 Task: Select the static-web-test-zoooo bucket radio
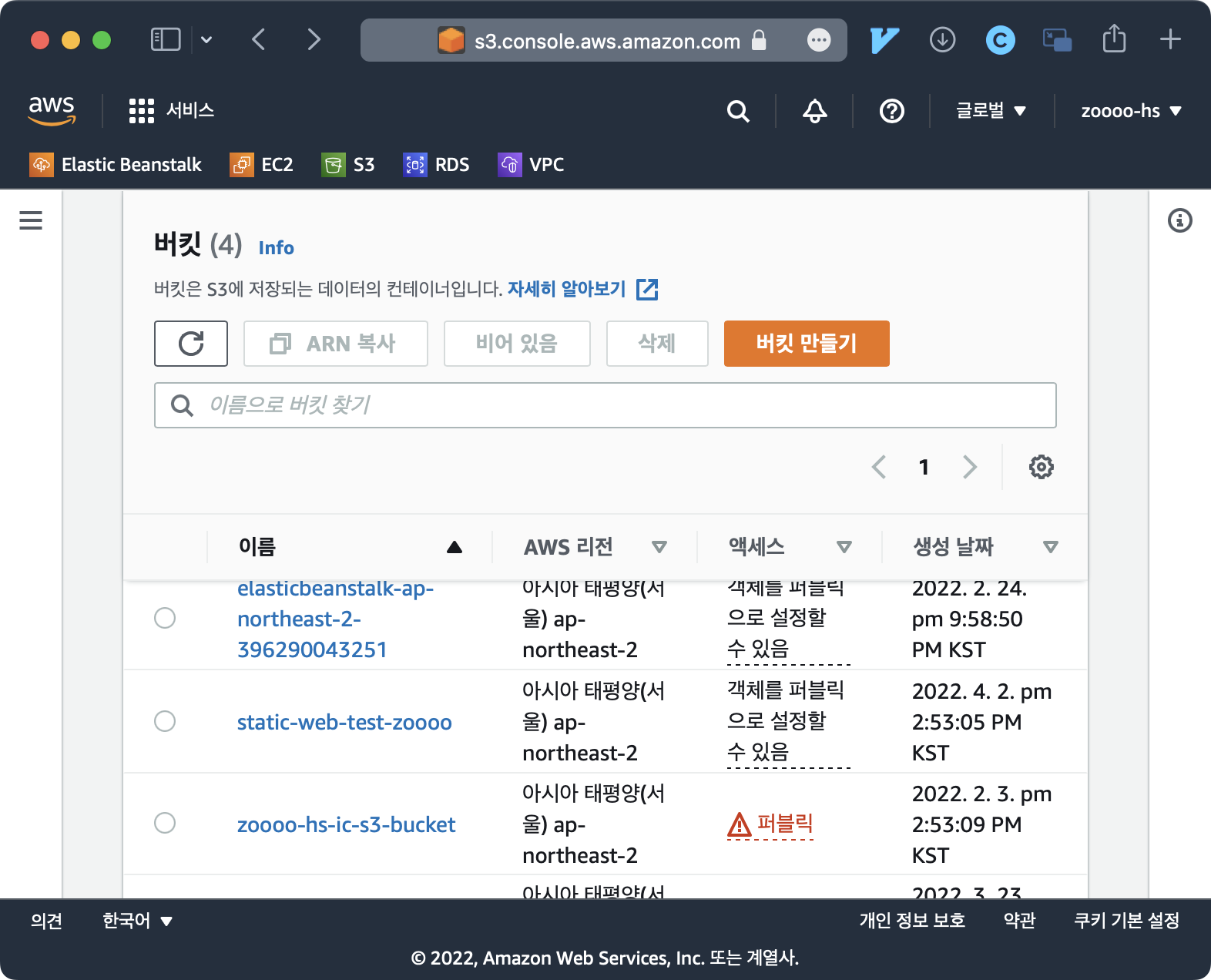tap(165, 721)
